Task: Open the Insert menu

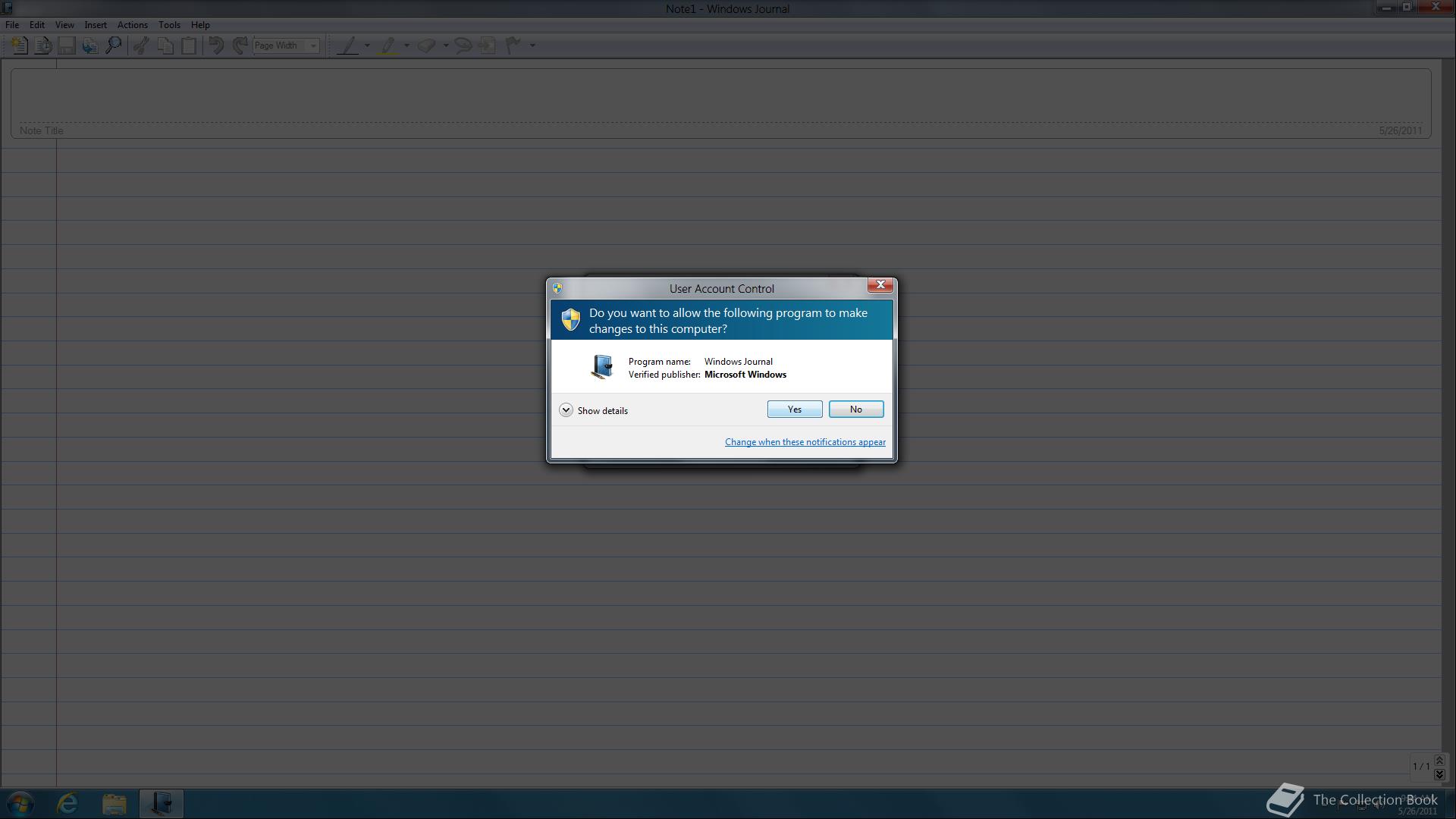Action: 96,25
